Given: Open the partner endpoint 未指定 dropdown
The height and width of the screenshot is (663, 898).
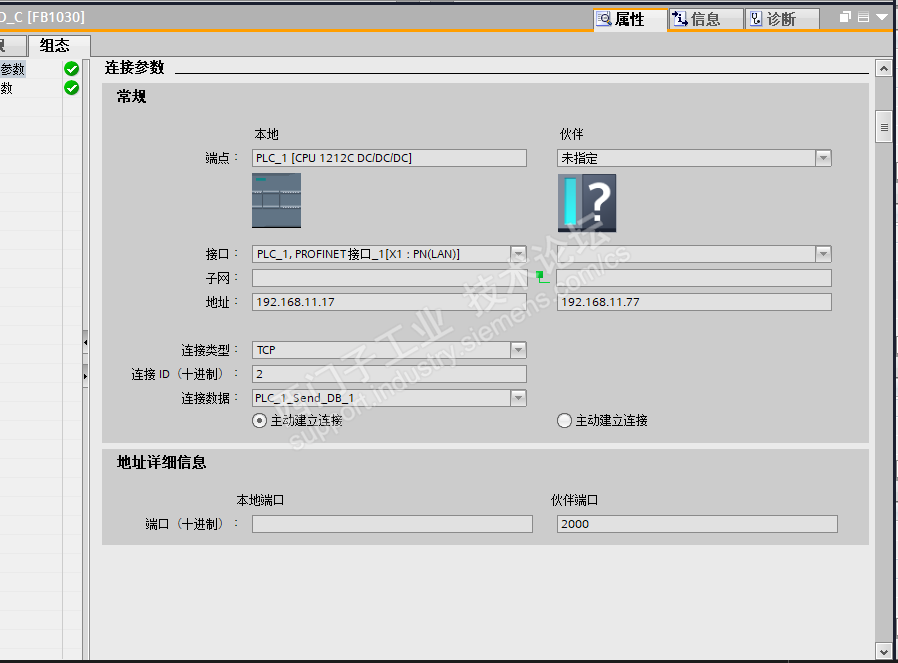Looking at the screenshot, I should [823, 158].
